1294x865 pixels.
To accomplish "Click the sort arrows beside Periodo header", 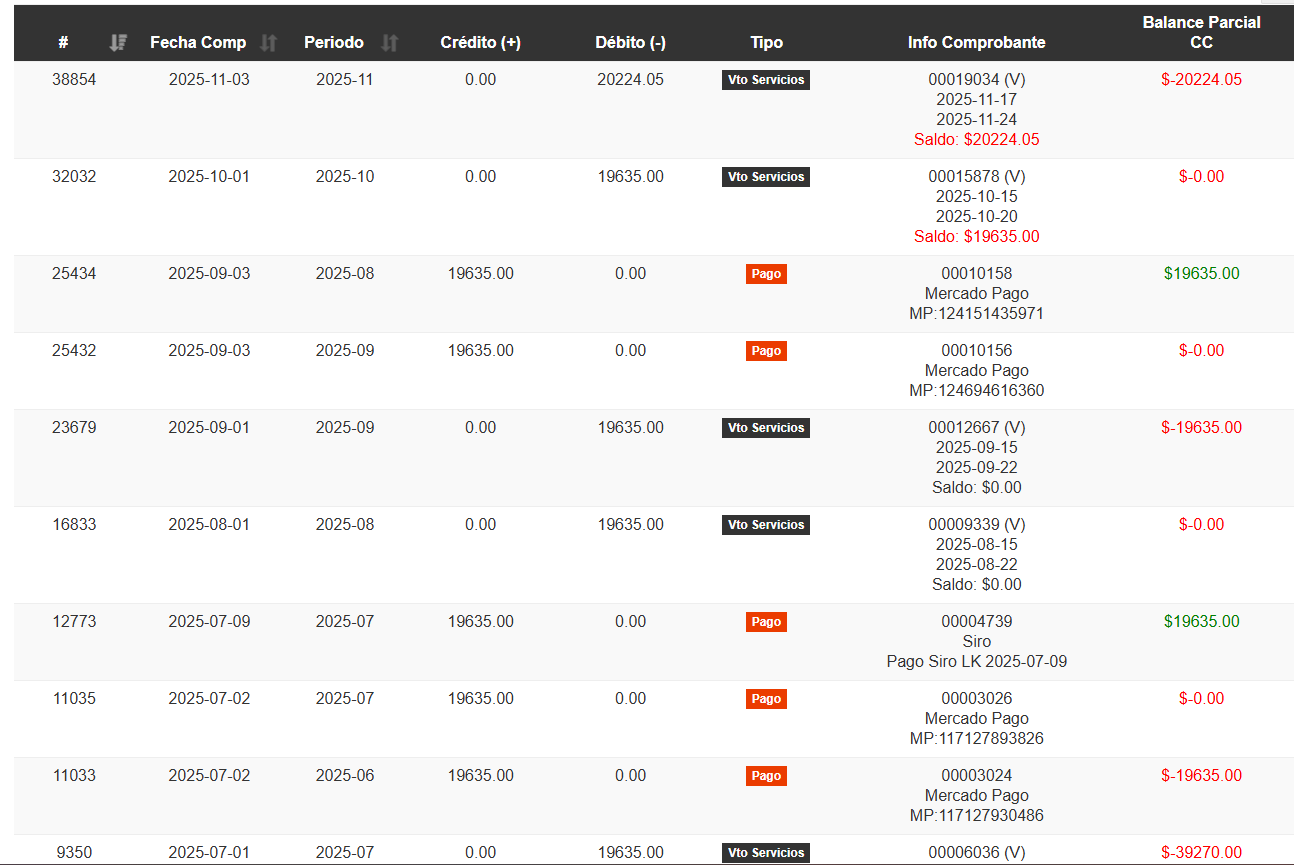I will pyautogui.click(x=390, y=43).
